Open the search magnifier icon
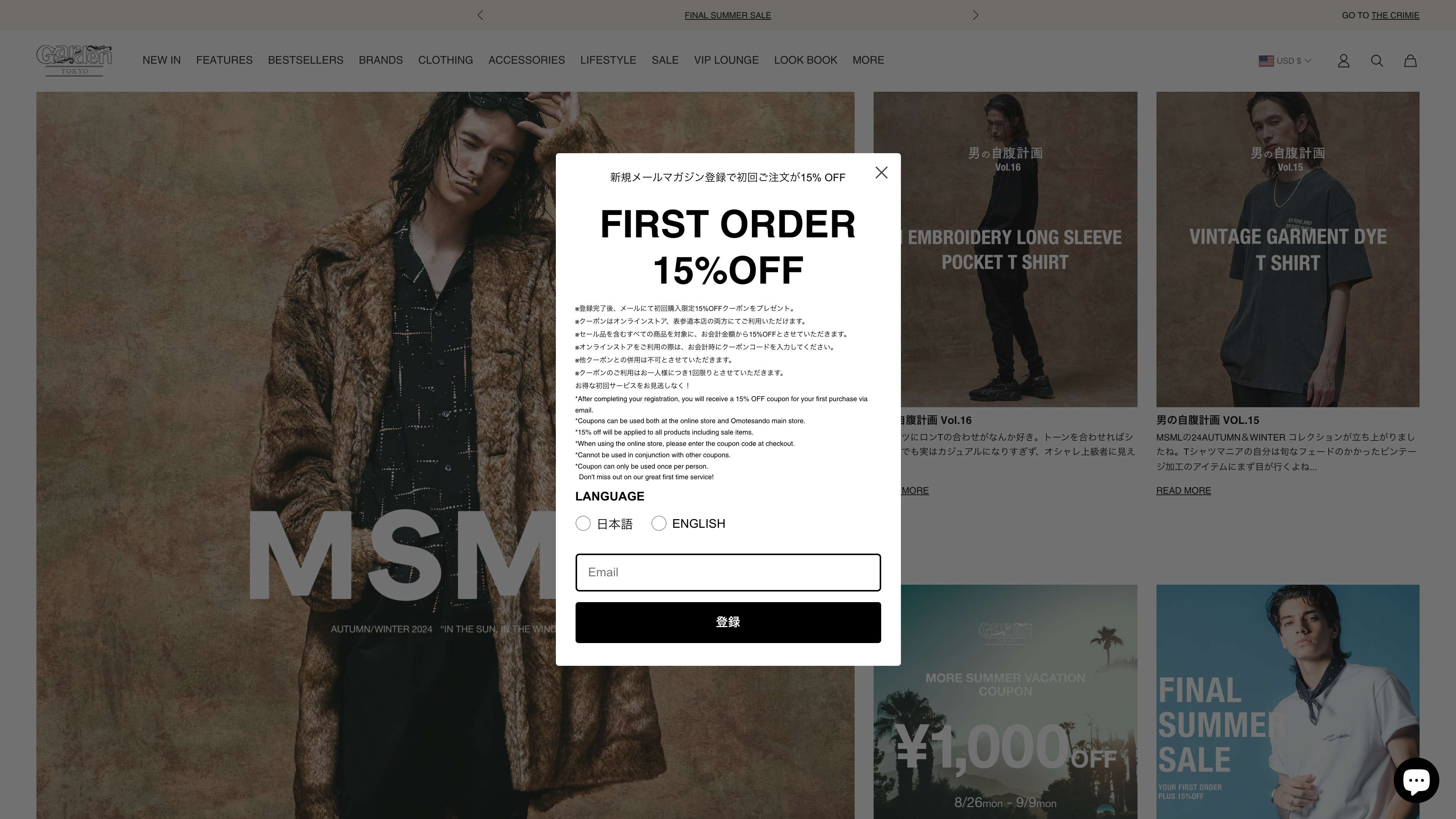The width and height of the screenshot is (1456, 819). (1377, 61)
